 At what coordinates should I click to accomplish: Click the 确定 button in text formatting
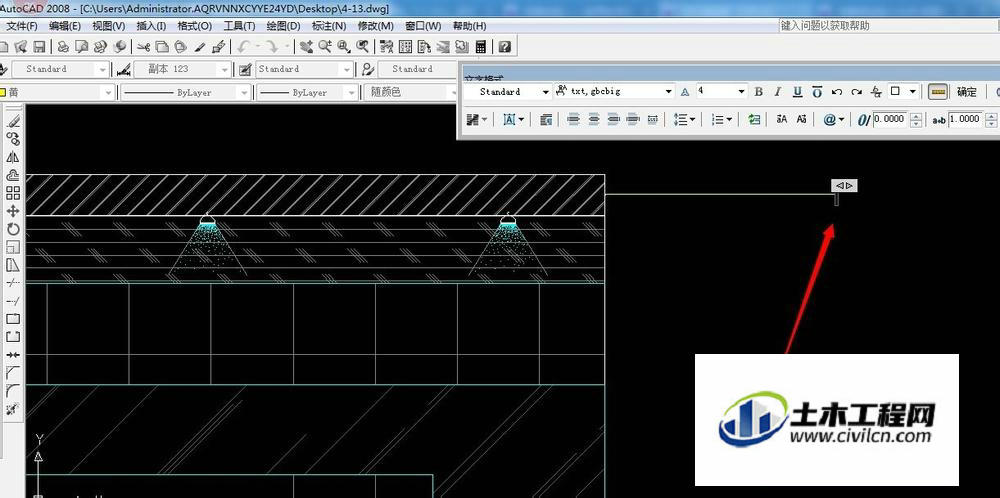click(966, 92)
